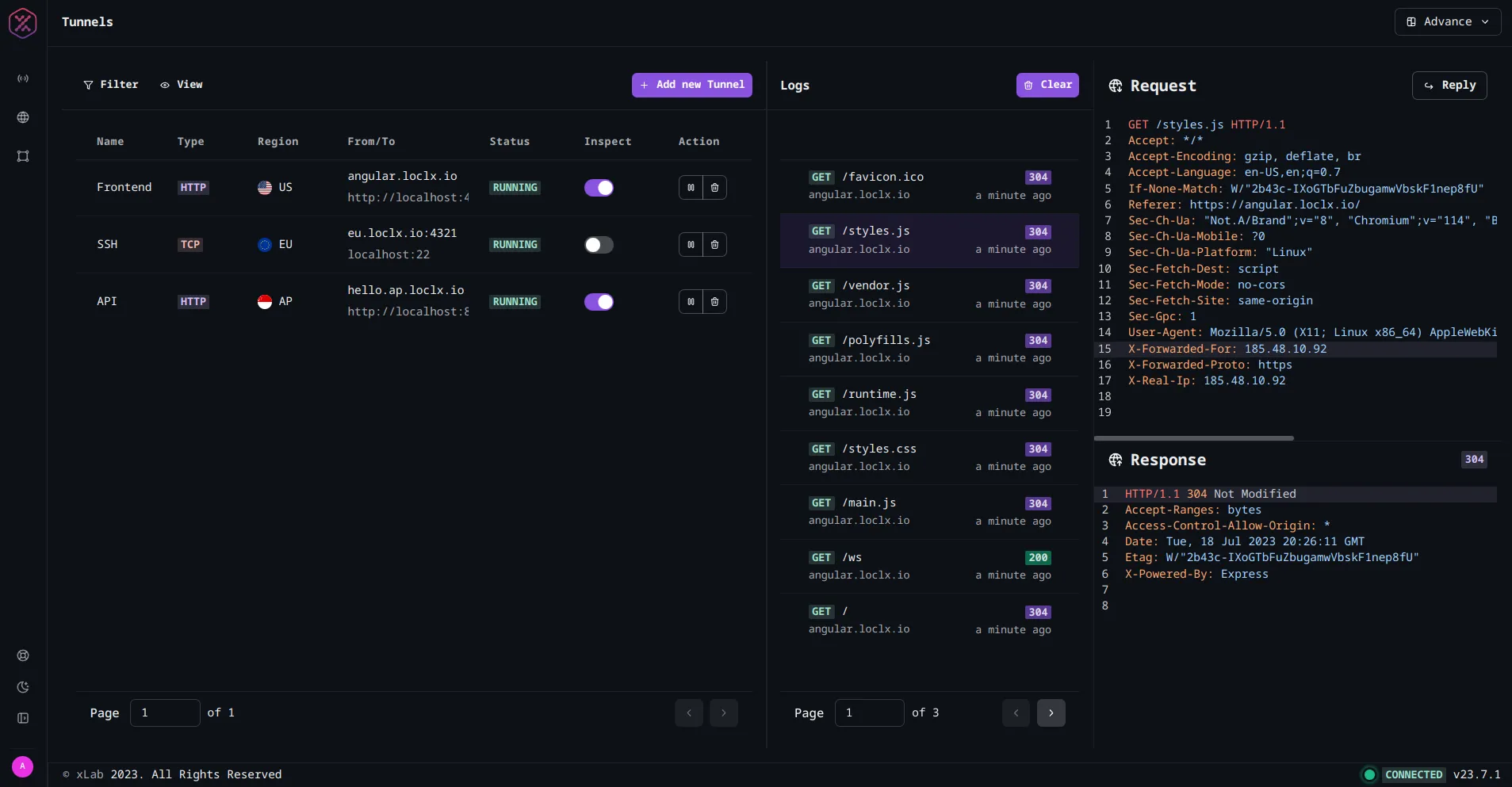1512x787 pixels.
Task: Go to next logs page with right arrow
Action: point(1052,713)
